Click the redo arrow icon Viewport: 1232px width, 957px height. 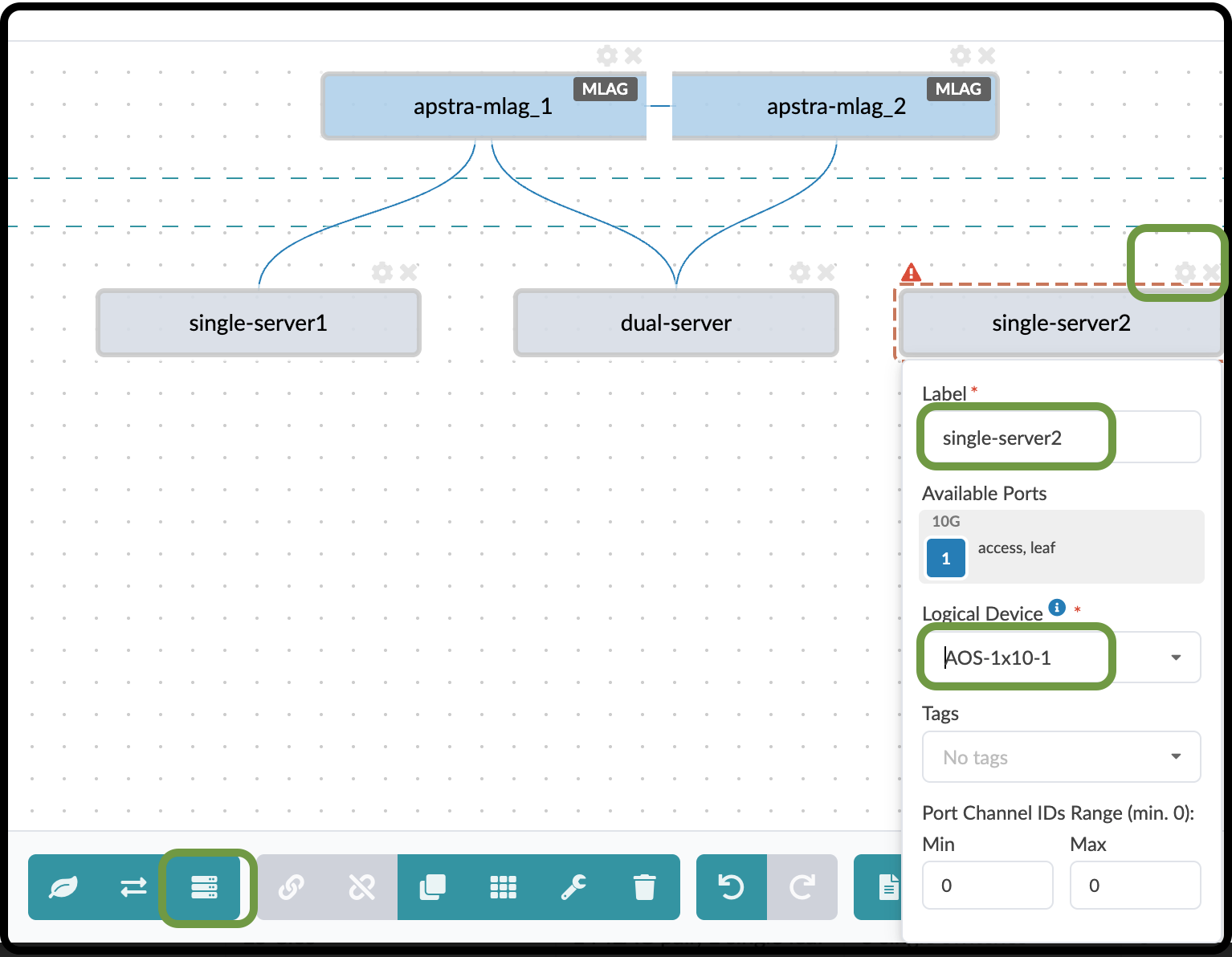(802, 887)
